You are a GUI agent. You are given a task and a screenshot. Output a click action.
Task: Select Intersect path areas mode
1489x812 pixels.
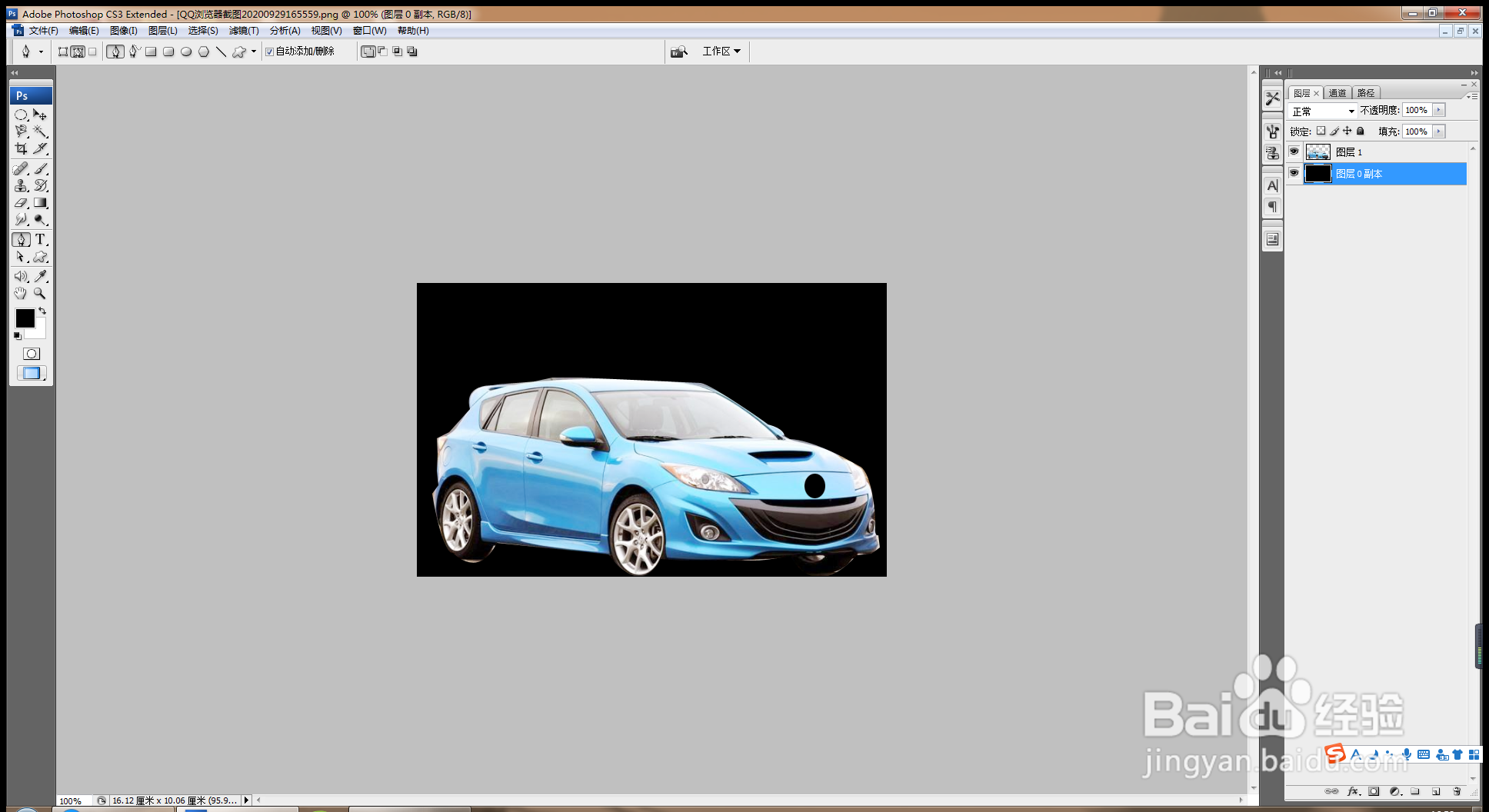coord(397,52)
